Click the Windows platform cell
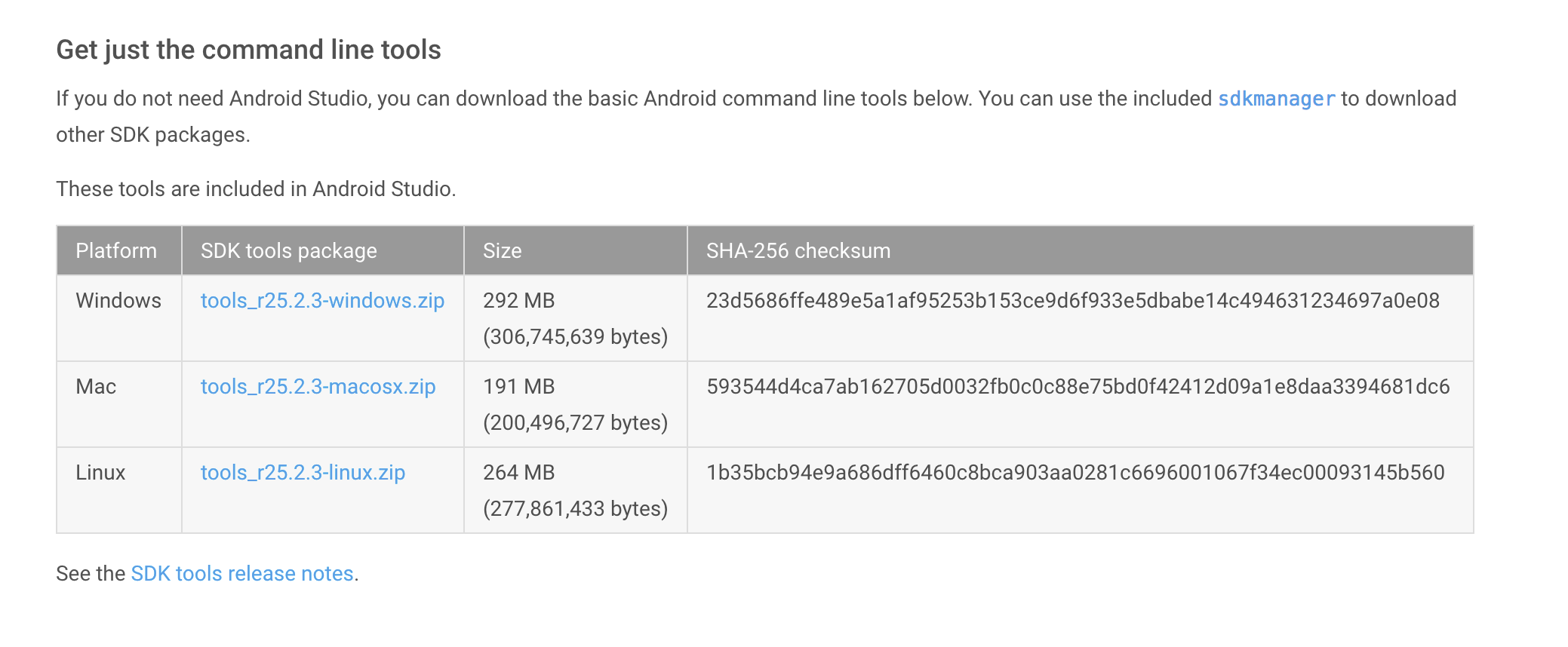1568x647 pixels. pyautogui.click(x=118, y=301)
